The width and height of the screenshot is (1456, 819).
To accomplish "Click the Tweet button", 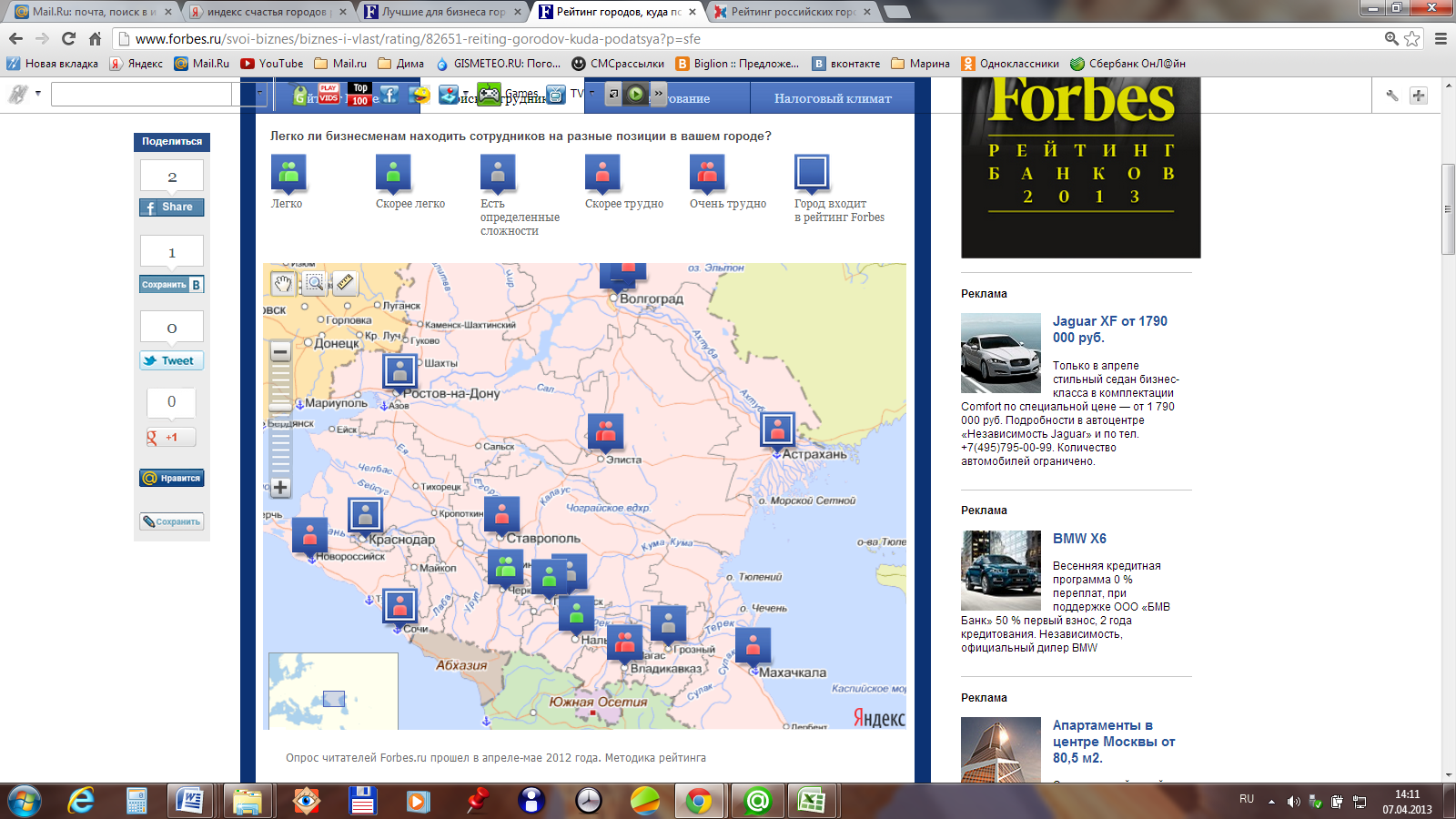I will [172, 360].
